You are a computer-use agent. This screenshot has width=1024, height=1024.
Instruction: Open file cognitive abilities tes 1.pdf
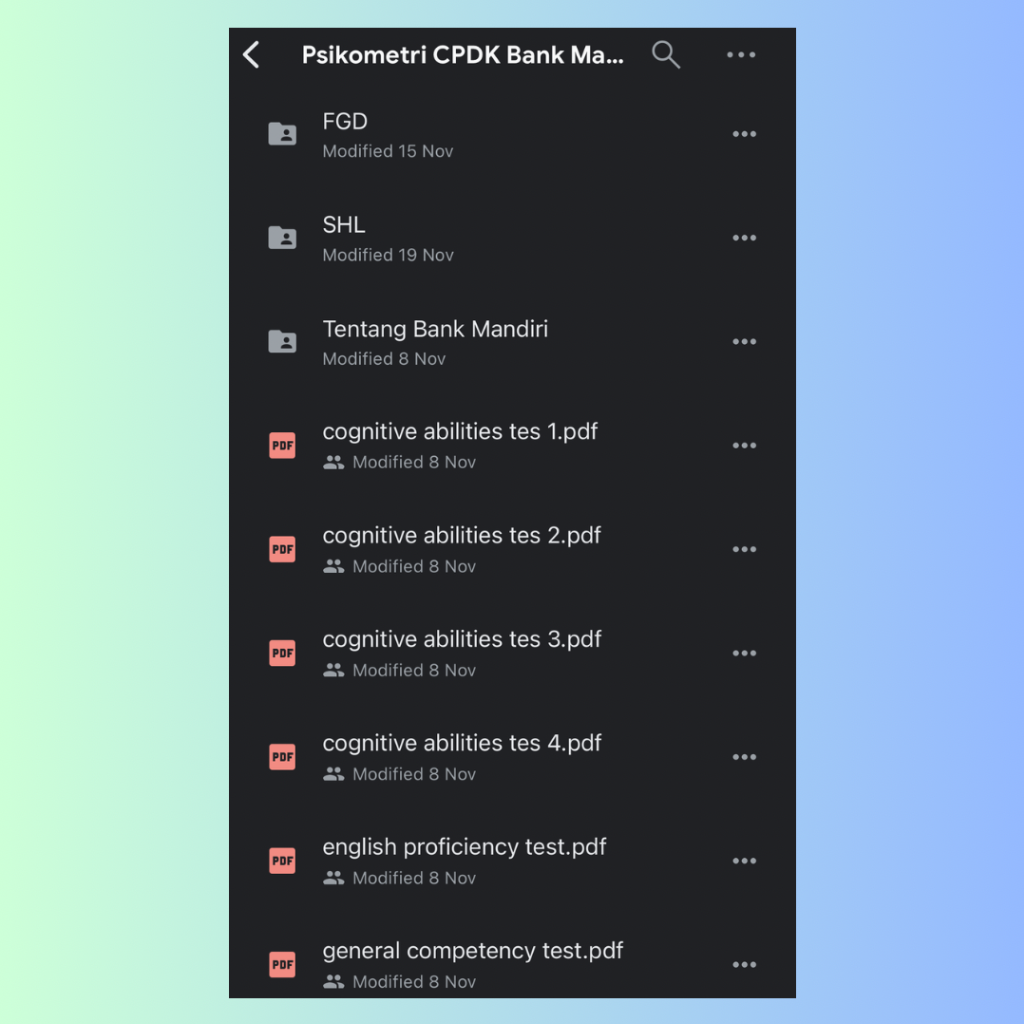460,432
